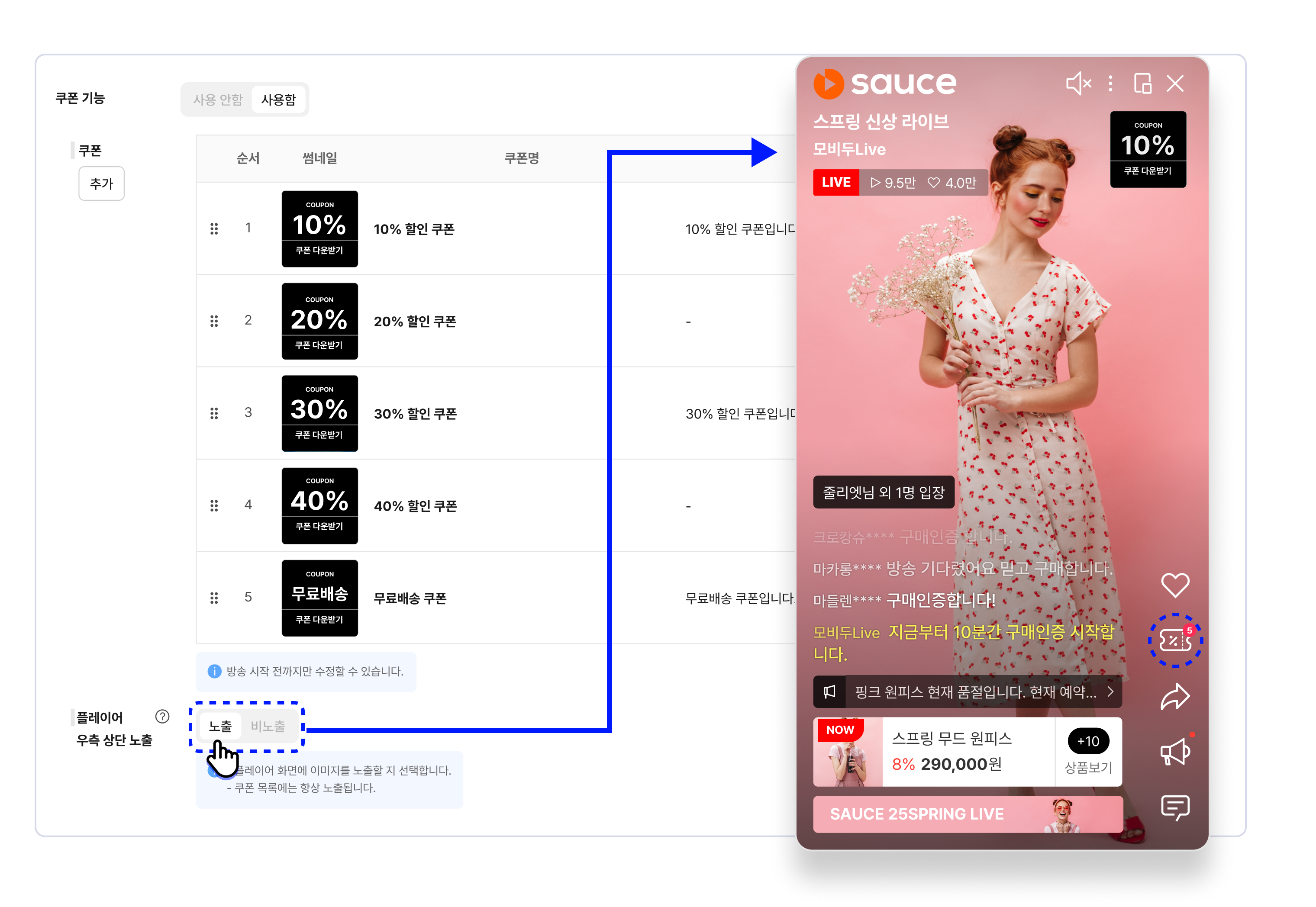Set coupon function to 사용함
The image size is (1316, 907).
click(x=278, y=100)
